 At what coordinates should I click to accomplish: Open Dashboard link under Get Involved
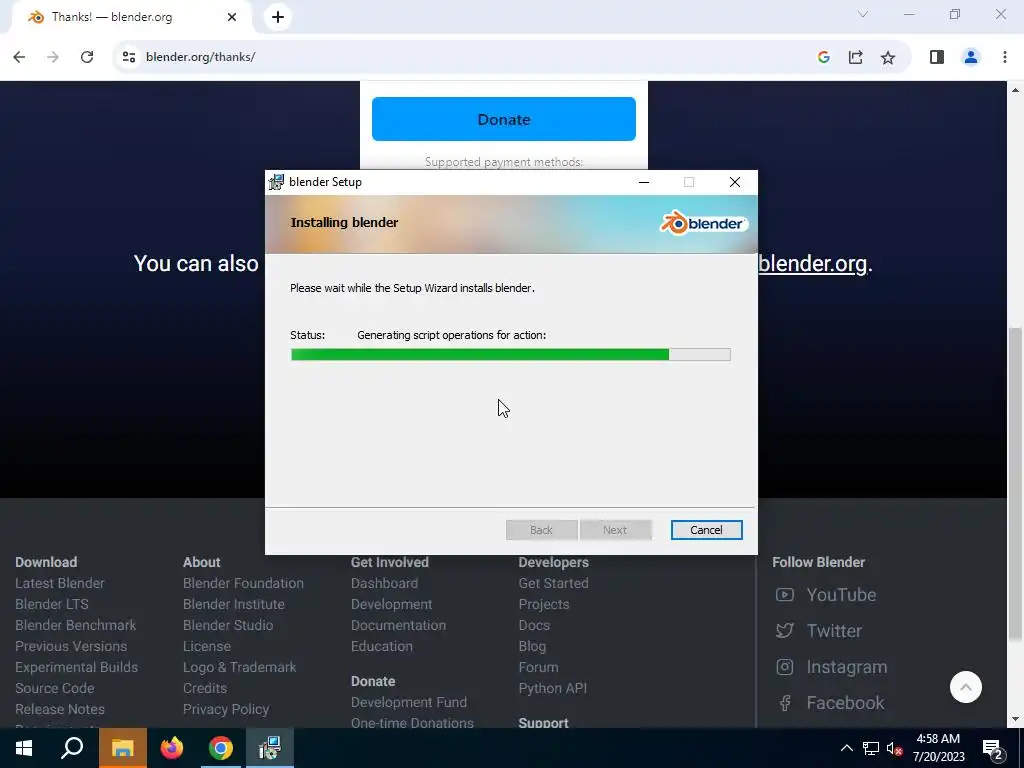tap(384, 583)
